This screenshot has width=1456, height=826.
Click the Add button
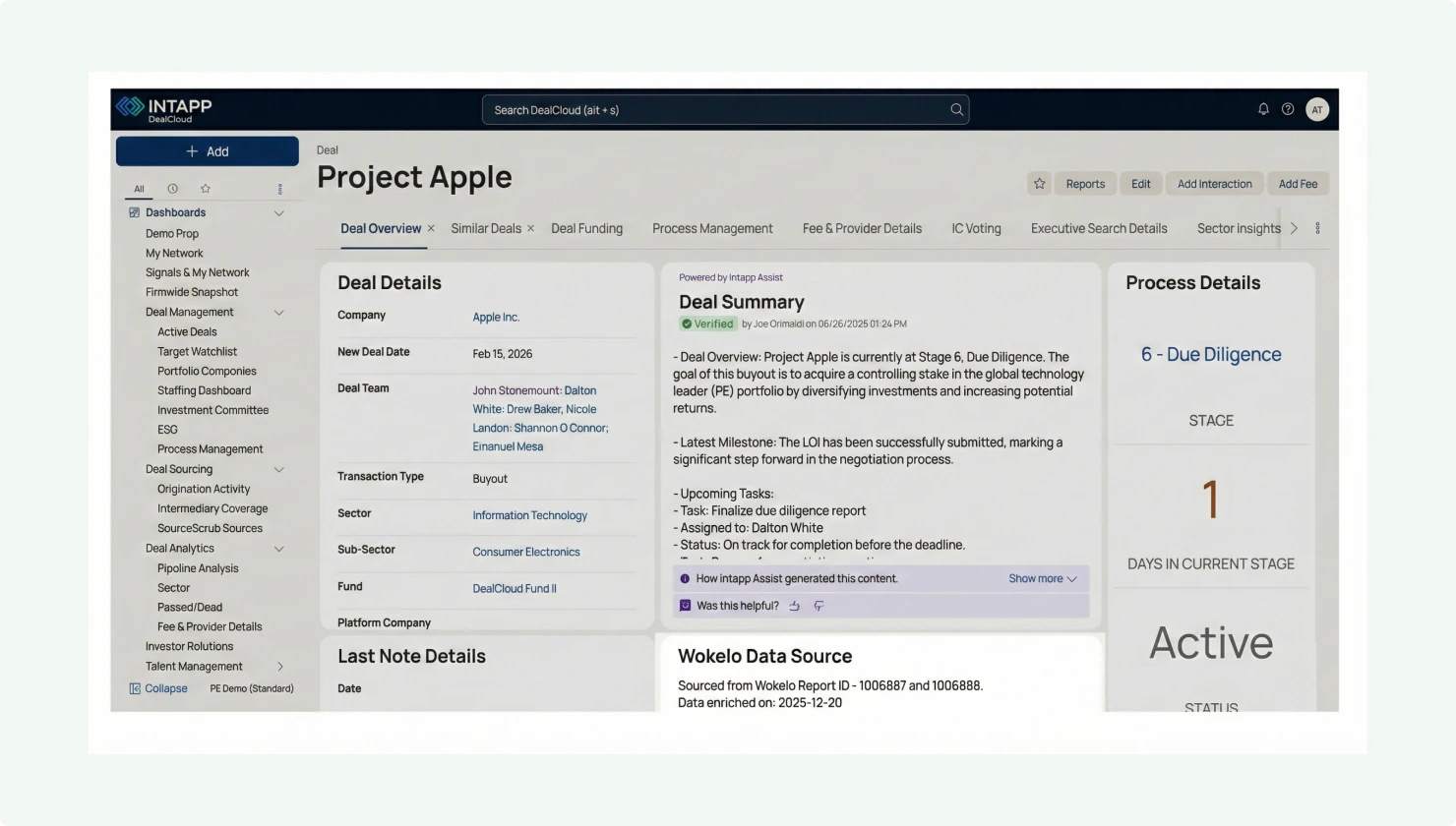pyautogui.click(x=208, y=151)
